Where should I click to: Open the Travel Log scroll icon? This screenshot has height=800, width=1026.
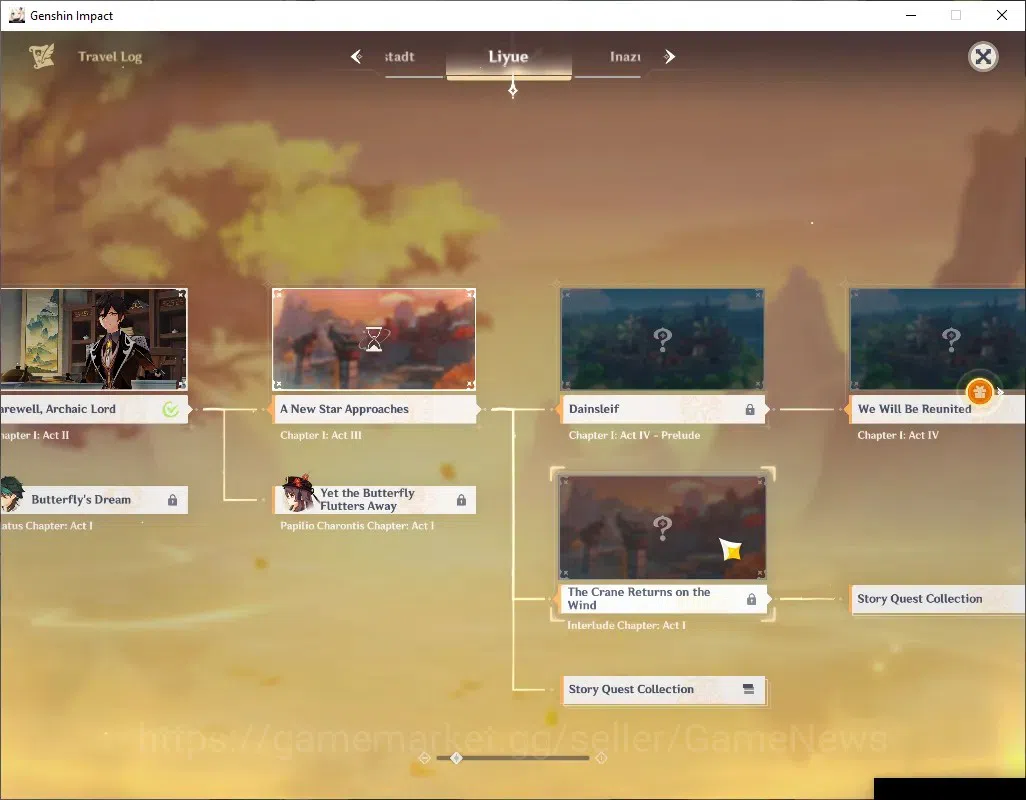coord(41,57)
